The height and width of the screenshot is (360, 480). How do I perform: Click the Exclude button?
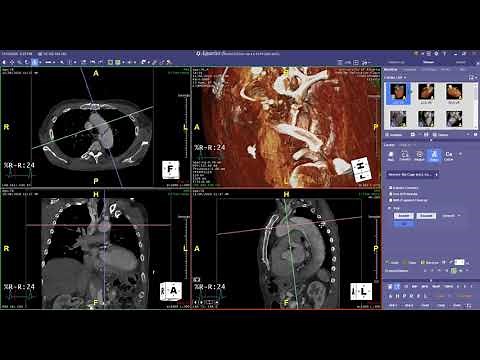426,216
